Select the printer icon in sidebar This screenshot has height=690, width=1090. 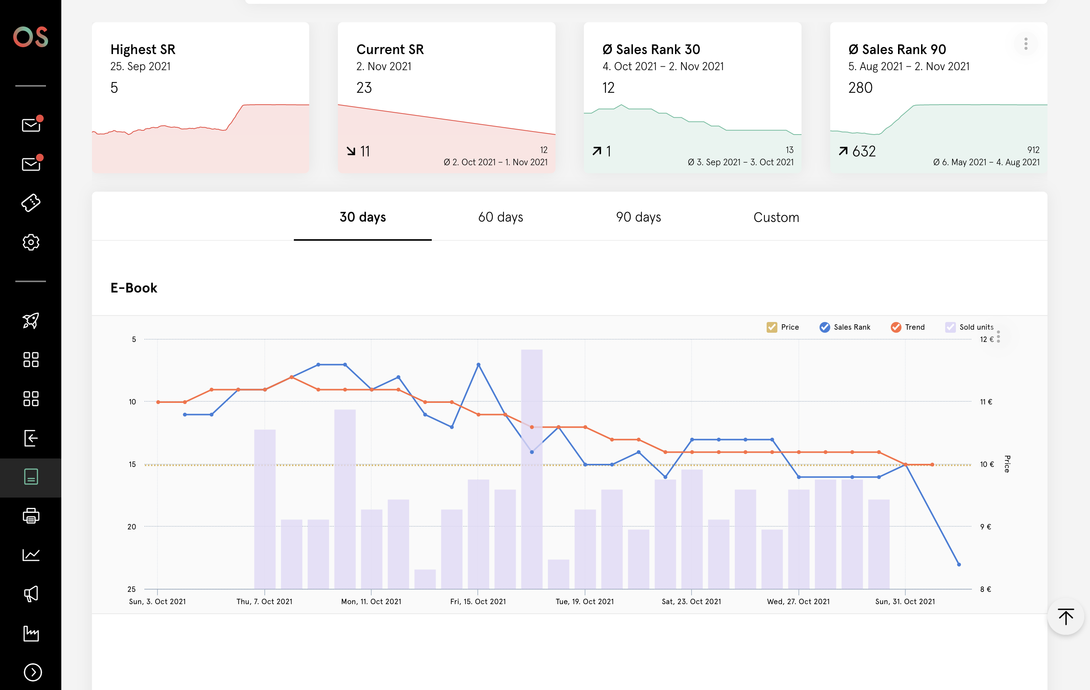tap(31, 516)
